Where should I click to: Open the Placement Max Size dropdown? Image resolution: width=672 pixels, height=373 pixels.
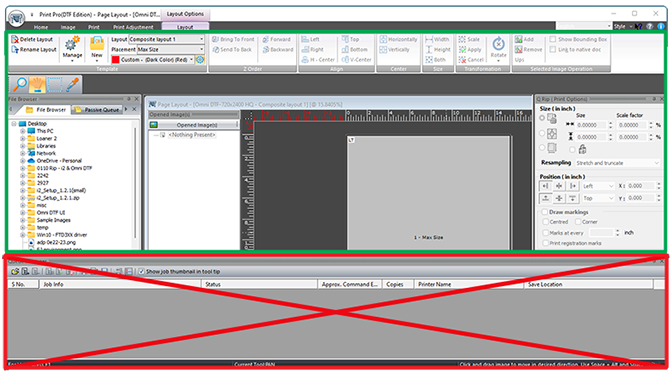coord(171,49)
